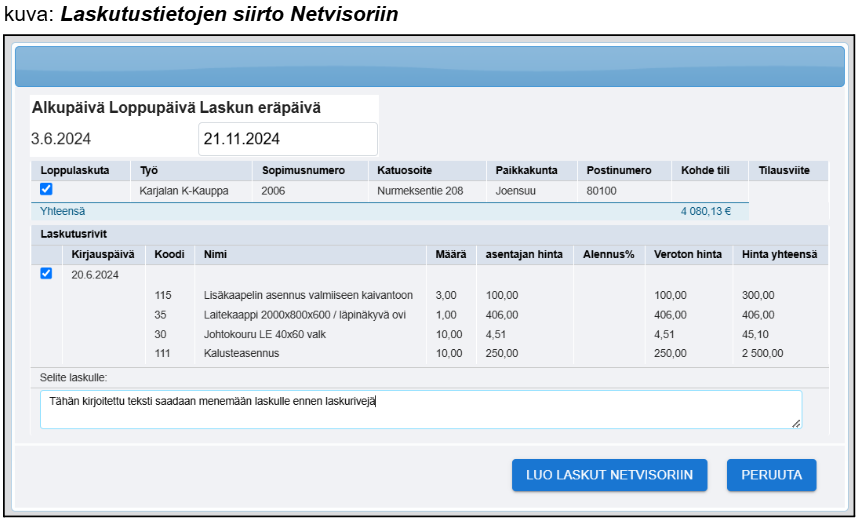The width and height of the screenshot is (859, 527).
Task: Click the Hinta yhteensä column header
Action: click(x=779, y=255)
